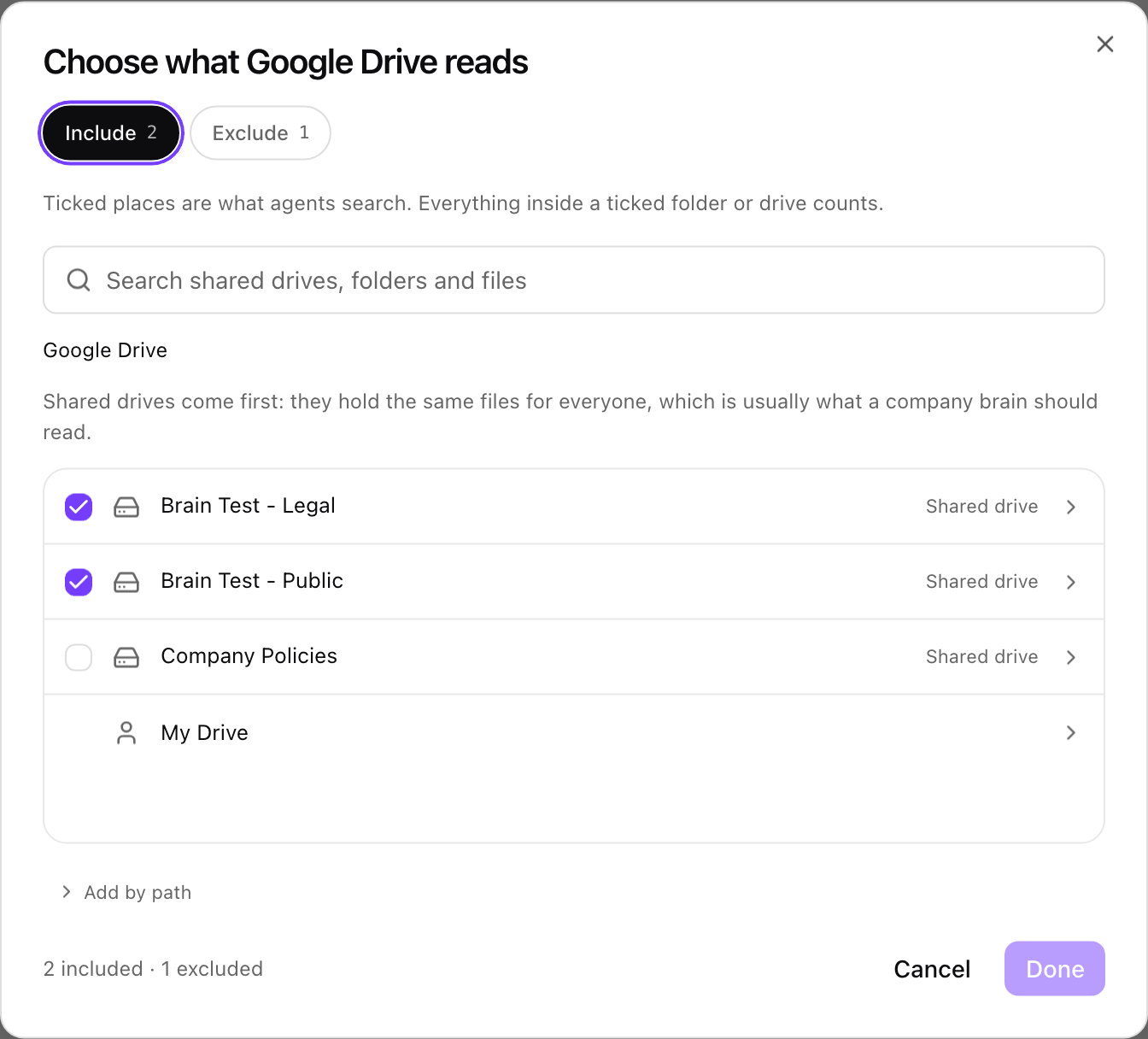Click the person icon beside My Drive
Screen dimensions: 1148x1039
pyautogui.click(x=126, y=732)
